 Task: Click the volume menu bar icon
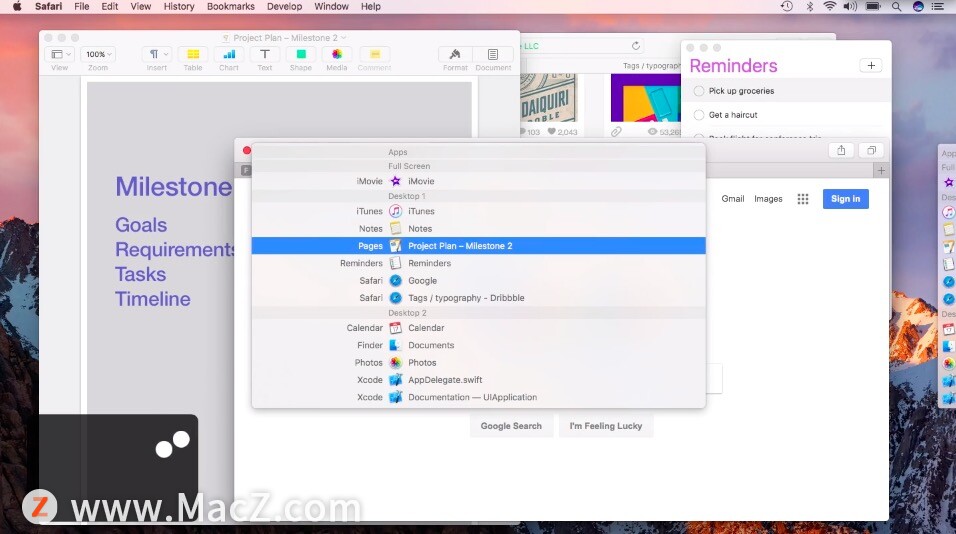coord(849,6)
